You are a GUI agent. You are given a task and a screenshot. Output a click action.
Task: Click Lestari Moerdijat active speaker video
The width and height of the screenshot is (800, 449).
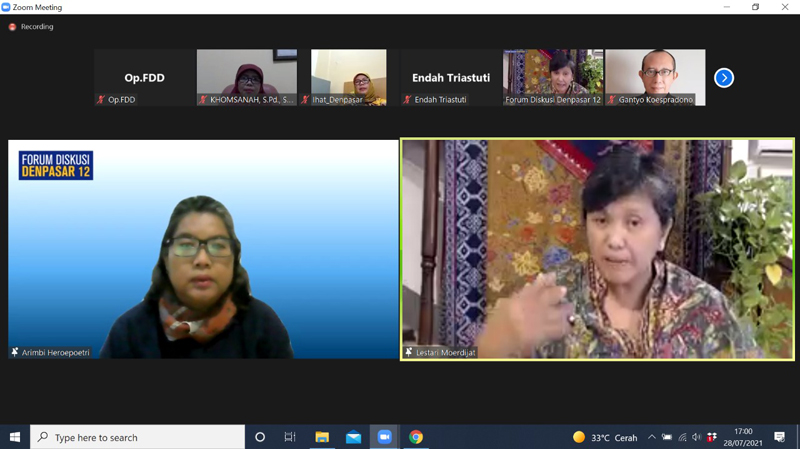point(597,248)
